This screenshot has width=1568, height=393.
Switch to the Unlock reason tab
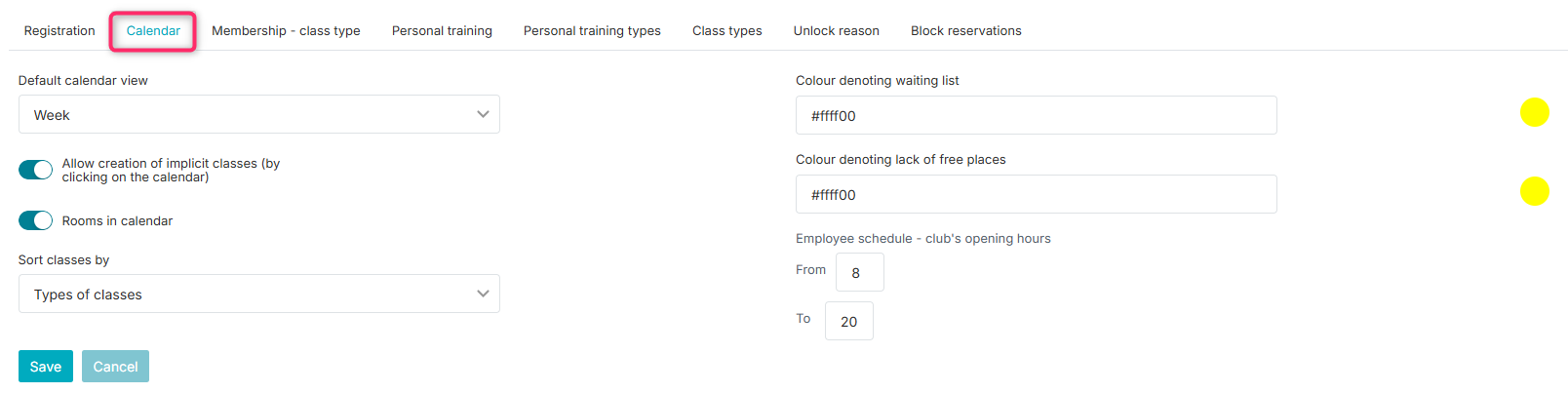pyautogui.click(x=837, y=31)
